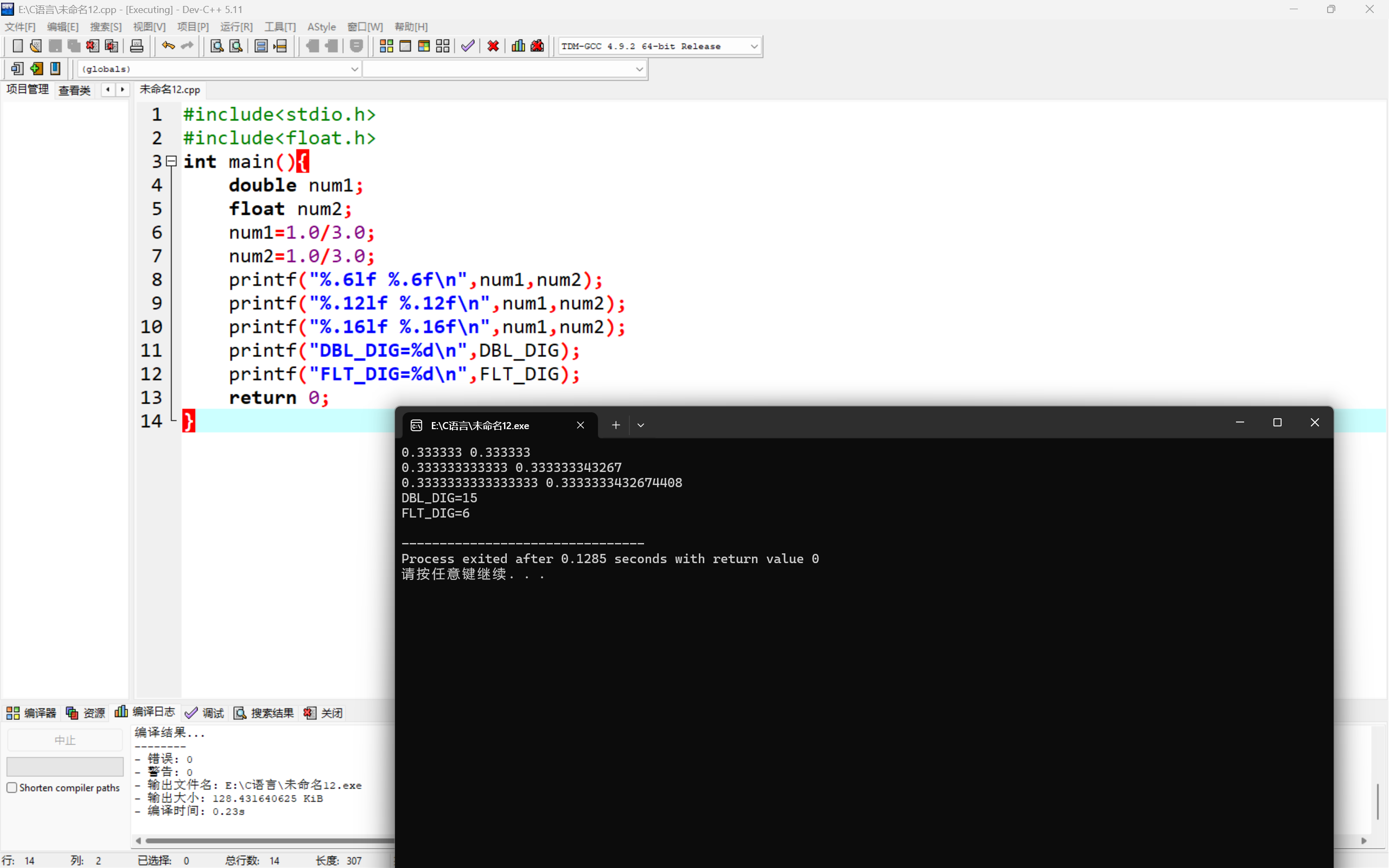Click the 关闭 button in bottom panel
This screenshot has width=1389, height=868.
[324, 713]
